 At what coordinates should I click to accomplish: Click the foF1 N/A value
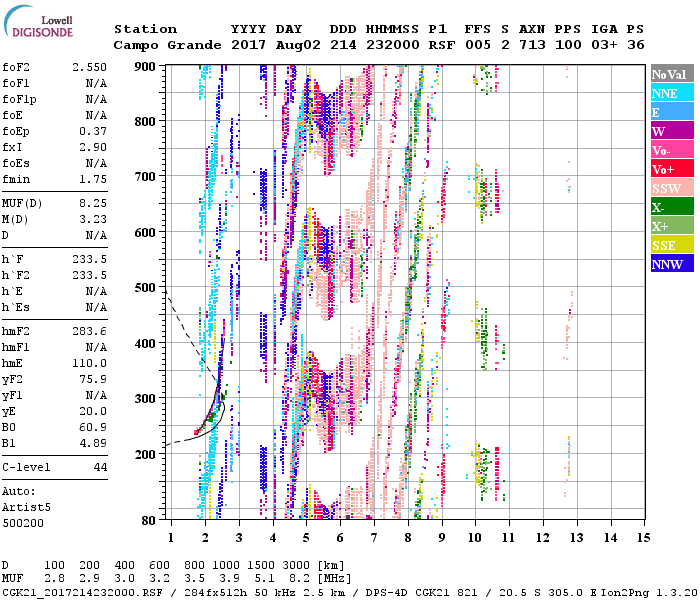pos(96,83)
